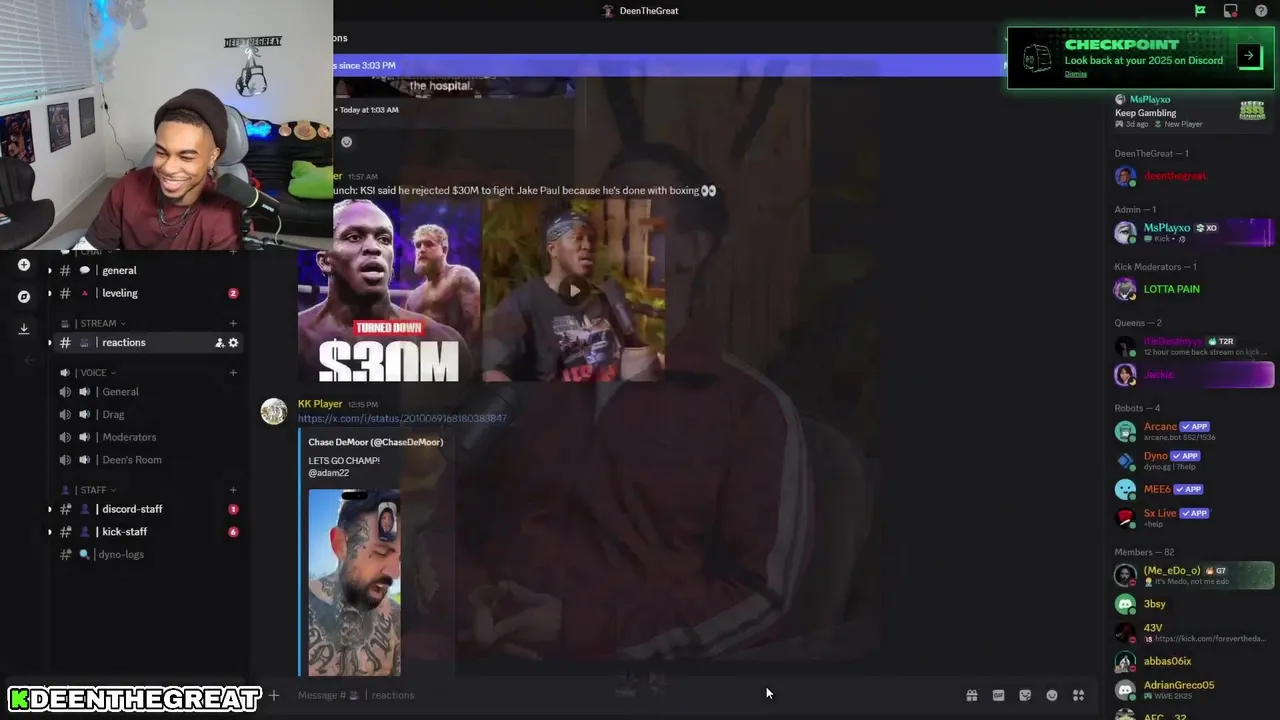This screenshot has width=1280, height=720.
Task: Open MEE6 bot member entry
Action: point(1193,490)
